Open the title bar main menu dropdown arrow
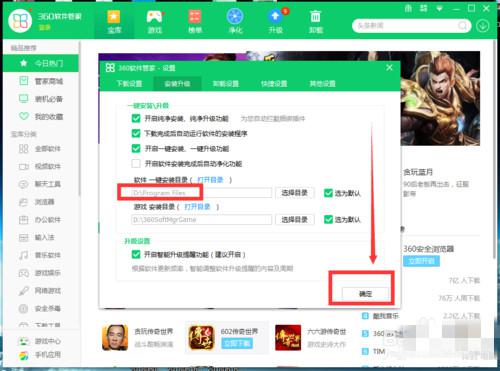Viewport: 500px width, 371px height. (x=439, y=8)
